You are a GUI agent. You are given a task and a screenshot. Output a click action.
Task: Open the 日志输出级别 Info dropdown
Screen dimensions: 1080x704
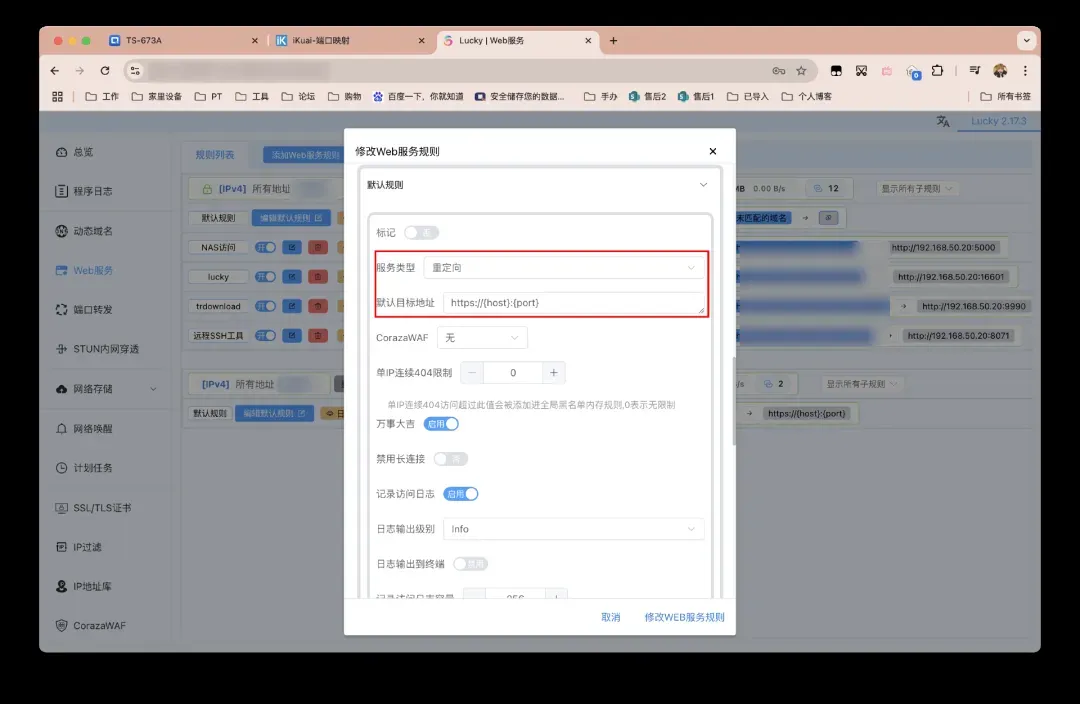[574, 528]
